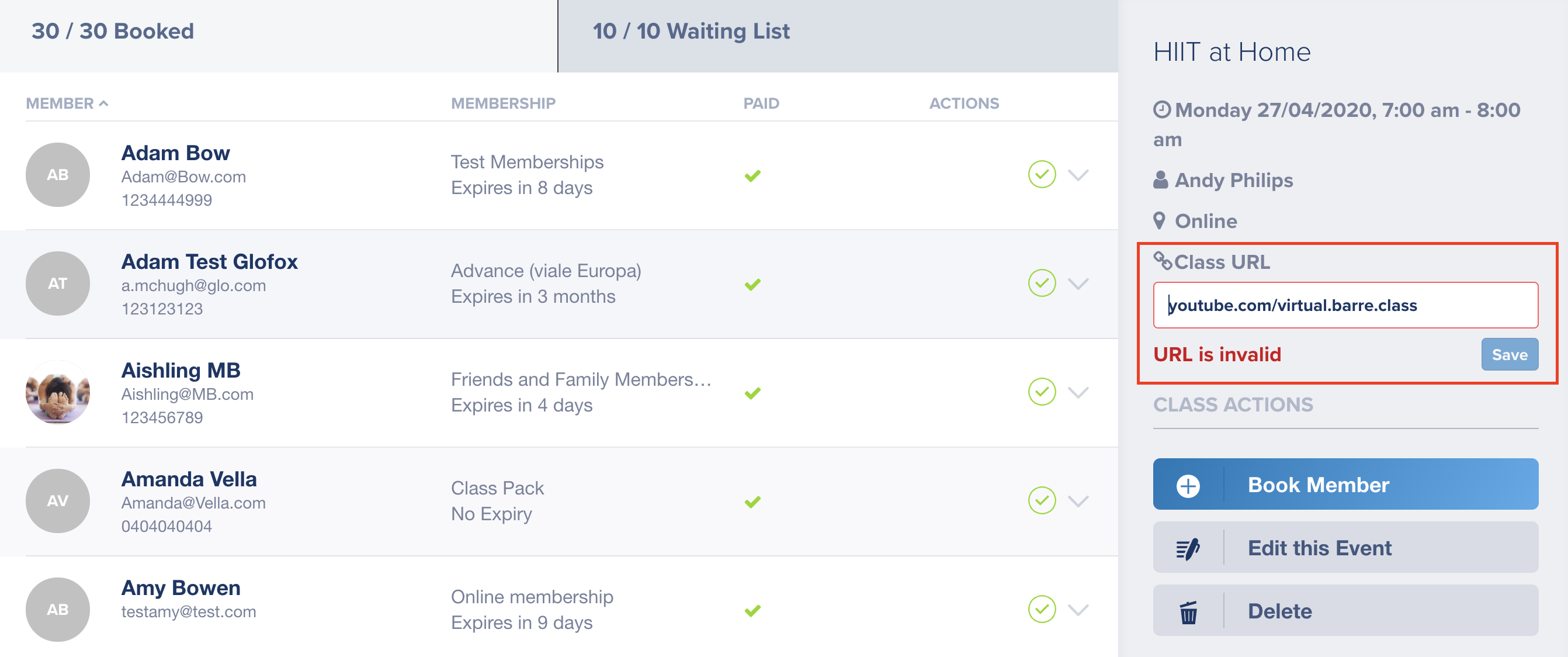Click the Save button under Class URL
The image size is (1568, 657).
click(1509, 354)
